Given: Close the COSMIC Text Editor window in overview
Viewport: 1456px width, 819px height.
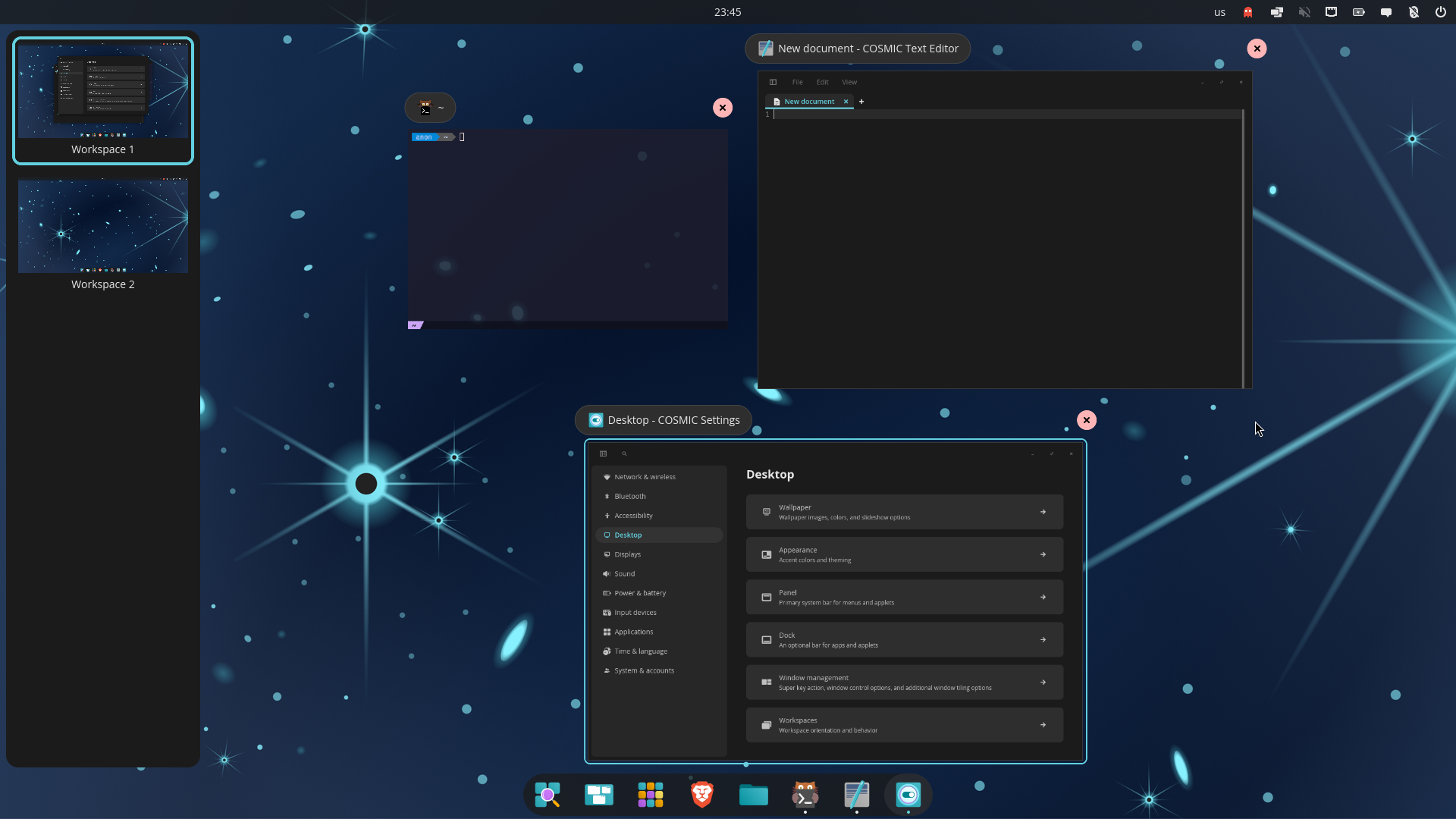Looking at the screenshot, I should [x=1257, y=49].
